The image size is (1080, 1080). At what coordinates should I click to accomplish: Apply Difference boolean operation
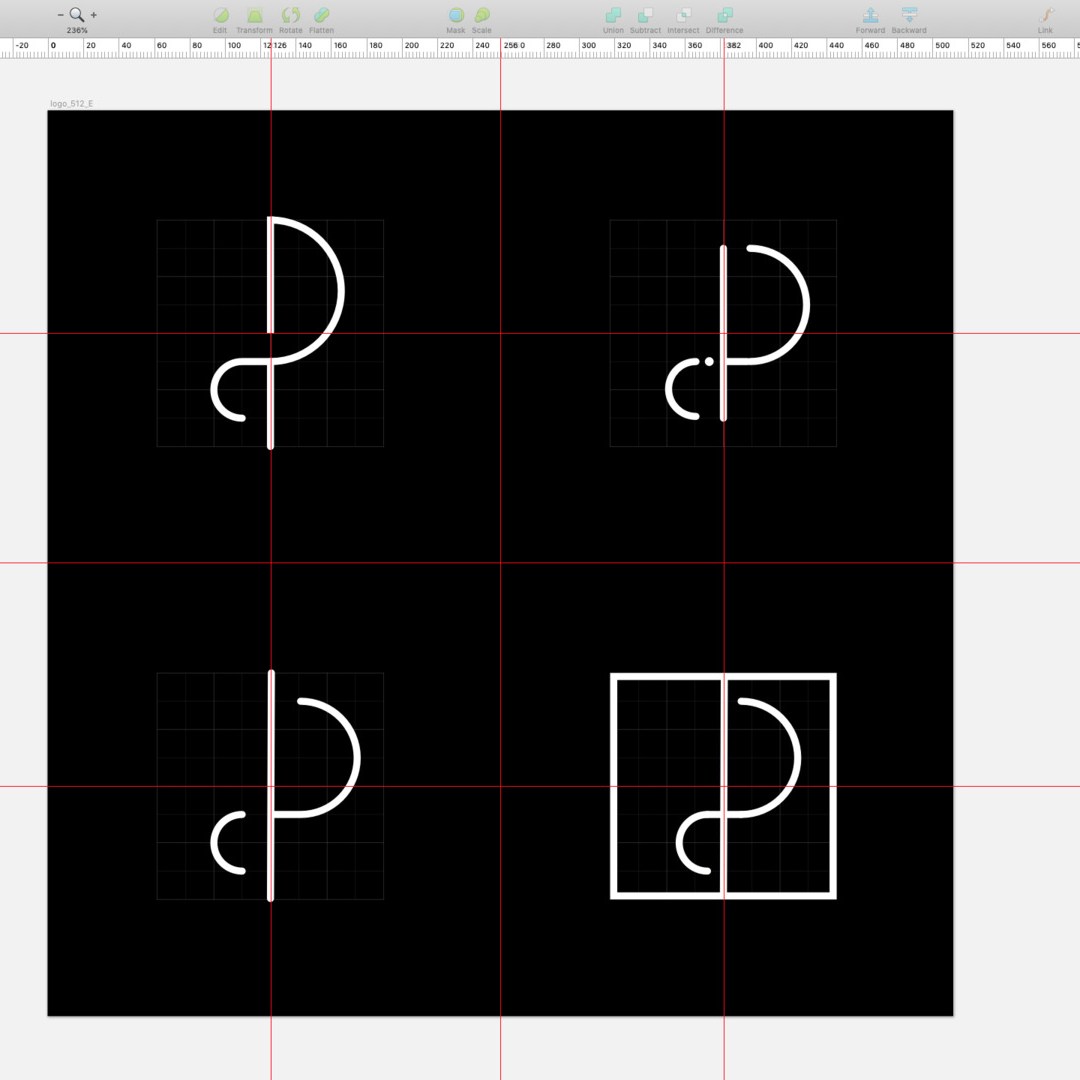725,15
